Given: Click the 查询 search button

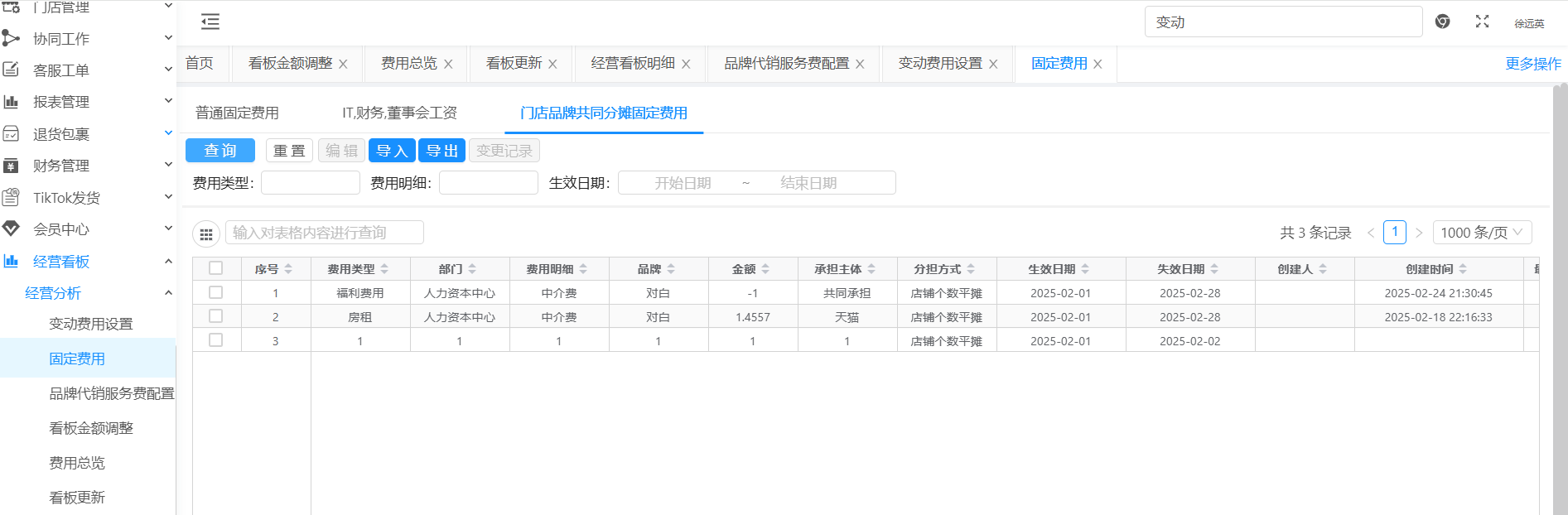Looking at the screenshot, I should click(220, 151).
